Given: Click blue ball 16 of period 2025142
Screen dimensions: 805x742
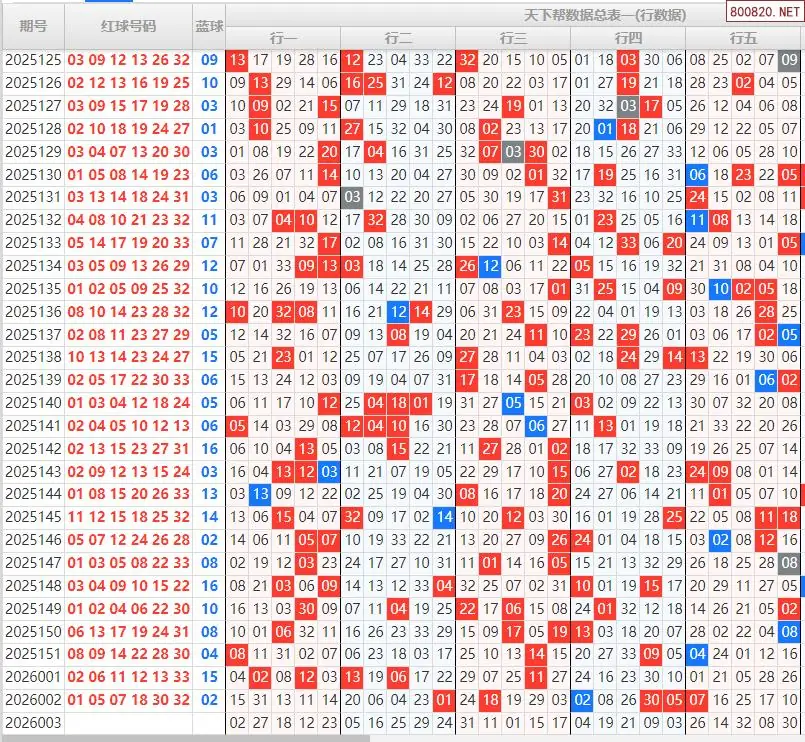Looking at the screenshot, I should (x=209, y=449).
